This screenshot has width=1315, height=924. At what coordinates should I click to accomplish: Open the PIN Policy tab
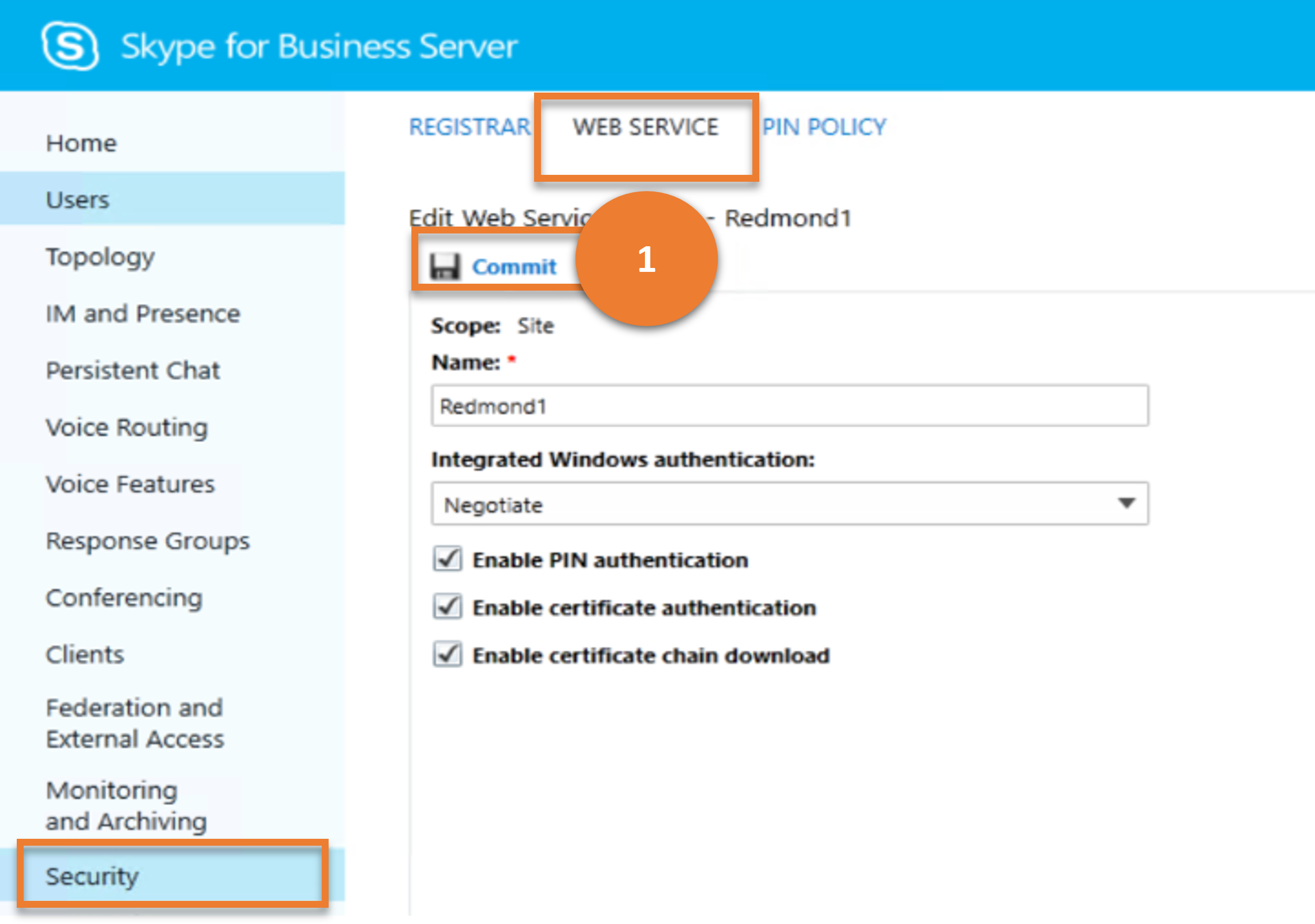tap(824, 127)
